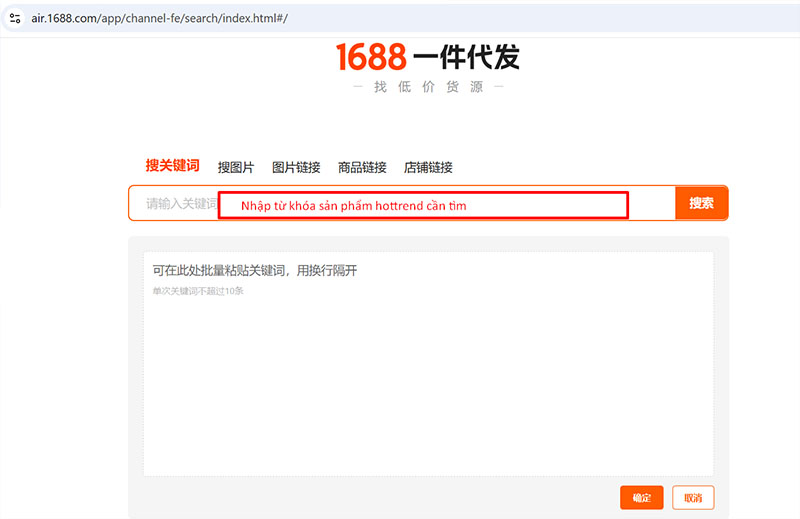Click the 找低价货源 tagline under logo
800x519 pixels.
click(x=428, y=87)
